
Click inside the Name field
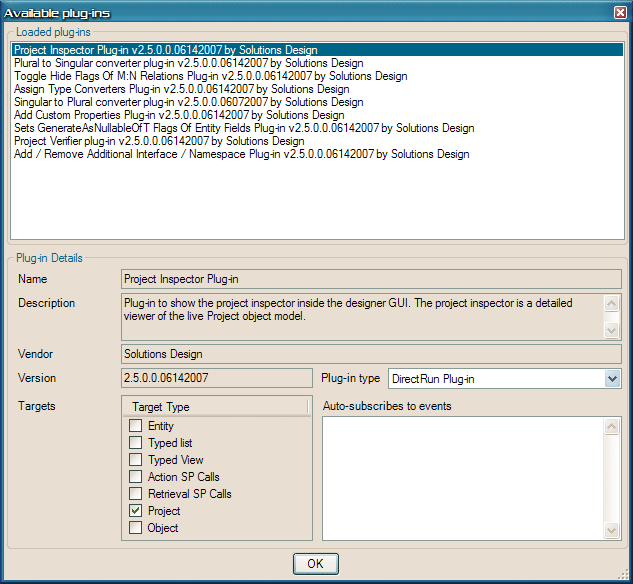(x=371, y=279)
